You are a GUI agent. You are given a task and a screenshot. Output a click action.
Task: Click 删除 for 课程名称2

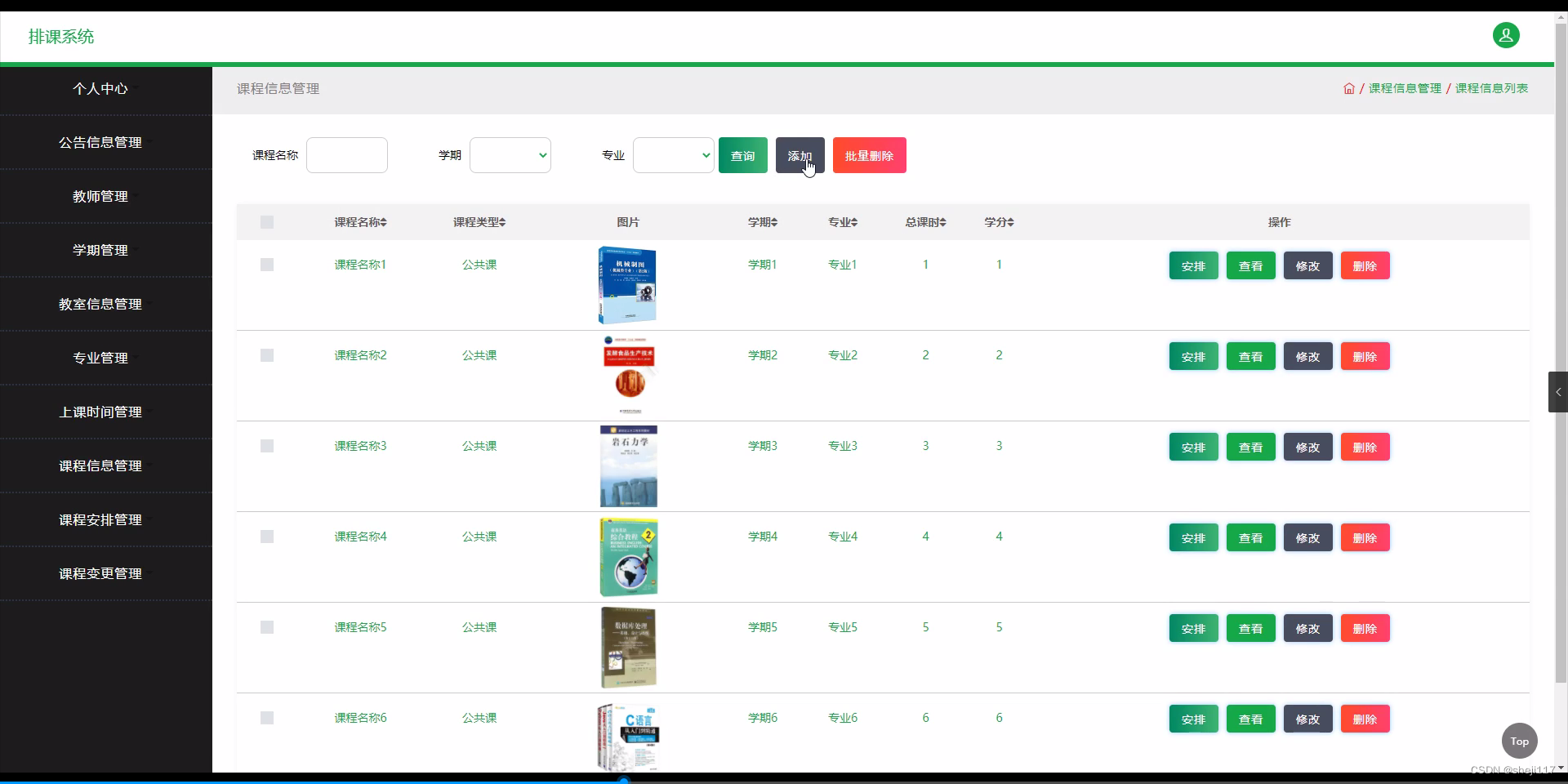pyautogui.click(x=1365, y=356)
